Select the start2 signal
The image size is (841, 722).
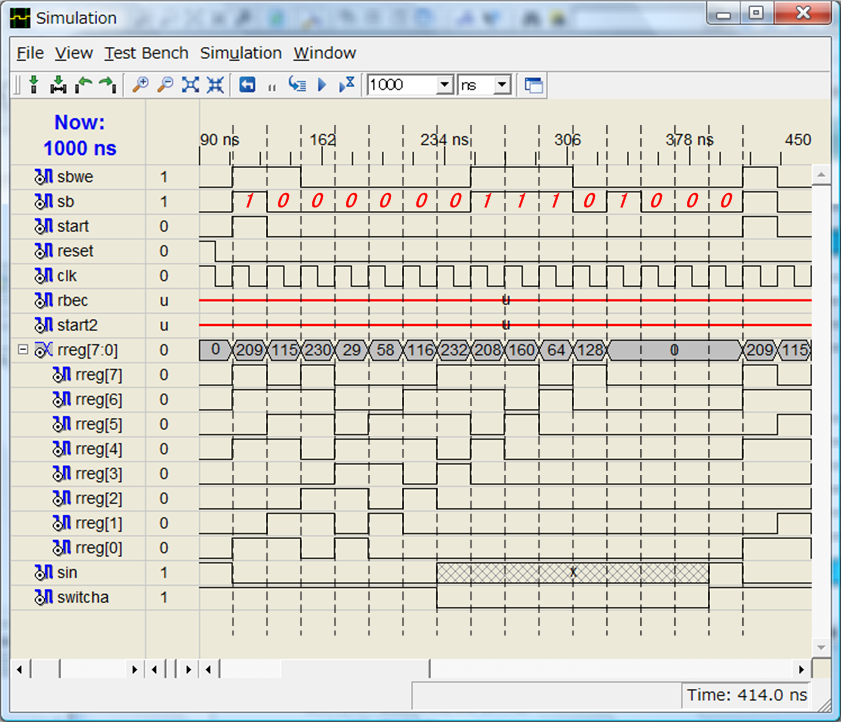coord(77,325)
